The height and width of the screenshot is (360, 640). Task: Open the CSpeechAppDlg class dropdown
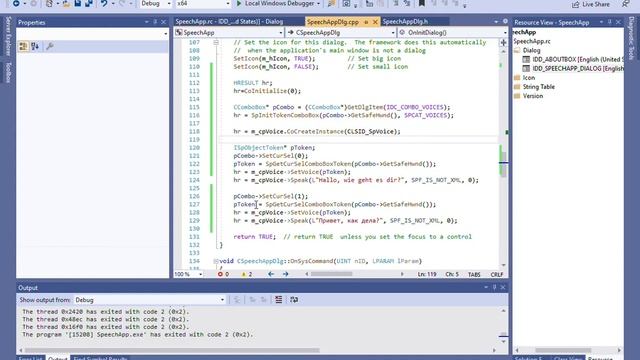341,32
